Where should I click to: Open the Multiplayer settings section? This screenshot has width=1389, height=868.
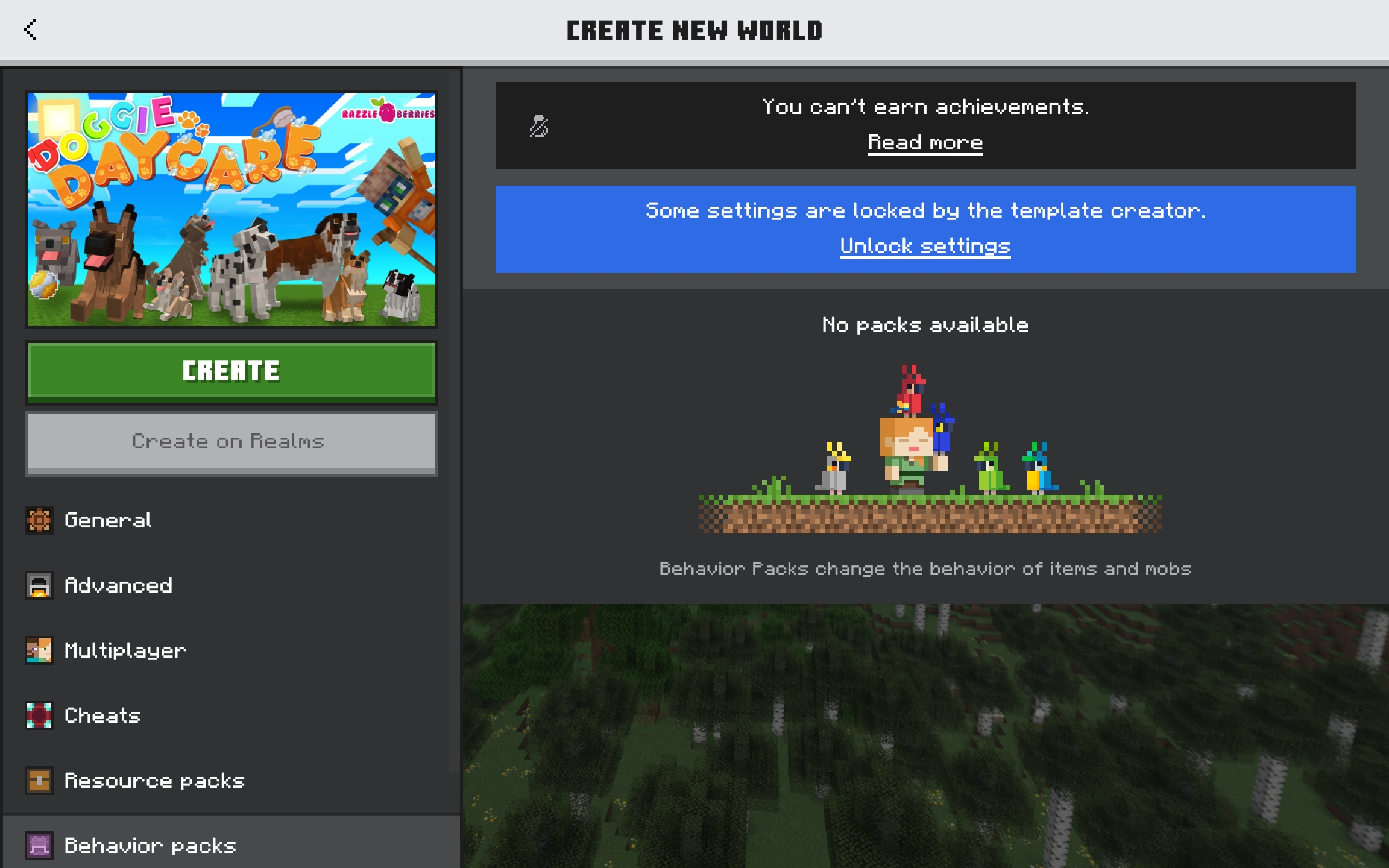[231, 650]
